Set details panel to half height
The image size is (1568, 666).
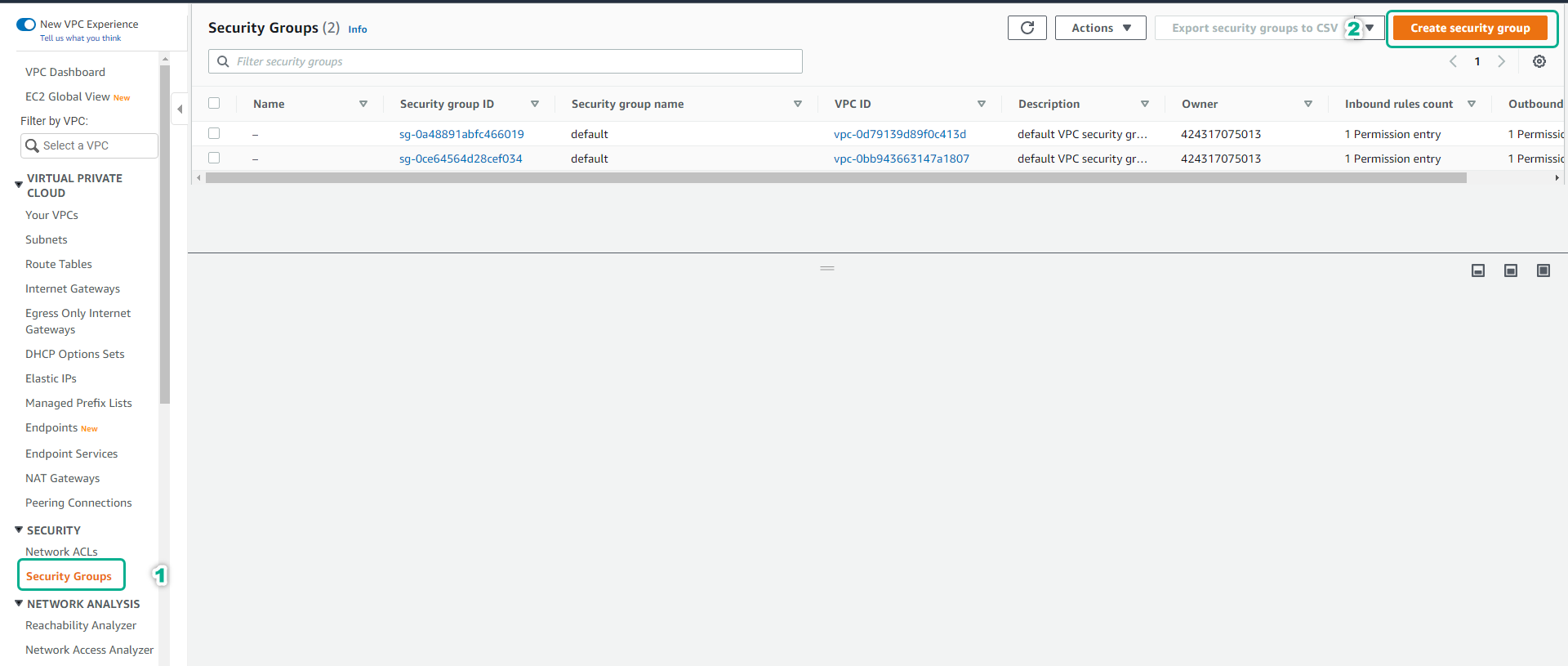[1510, 270]
